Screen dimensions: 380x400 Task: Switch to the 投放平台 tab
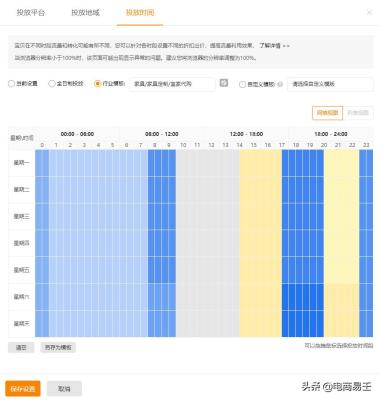coord(31,13)
